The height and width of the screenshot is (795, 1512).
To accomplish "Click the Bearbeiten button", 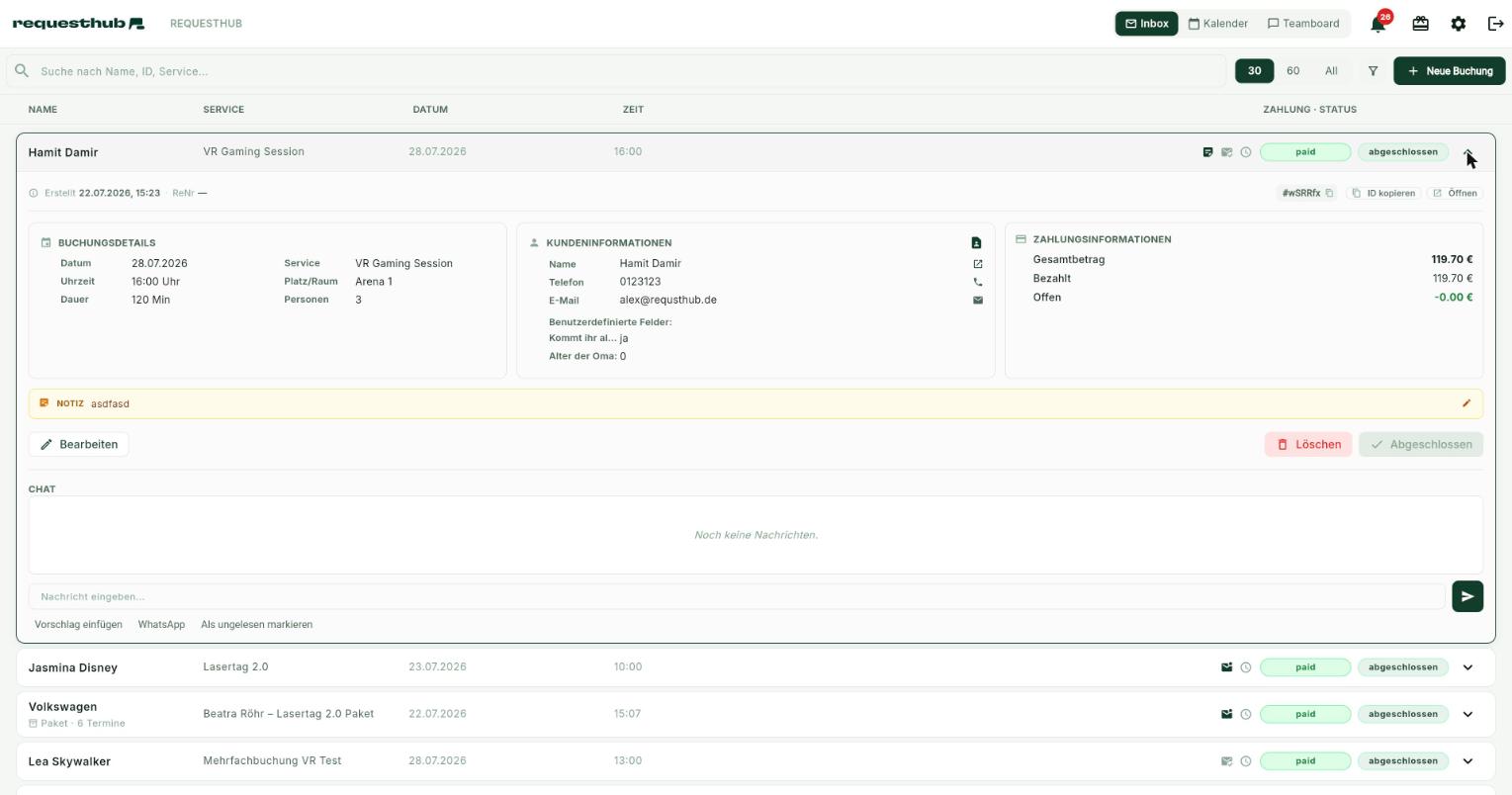I will 79,444.
